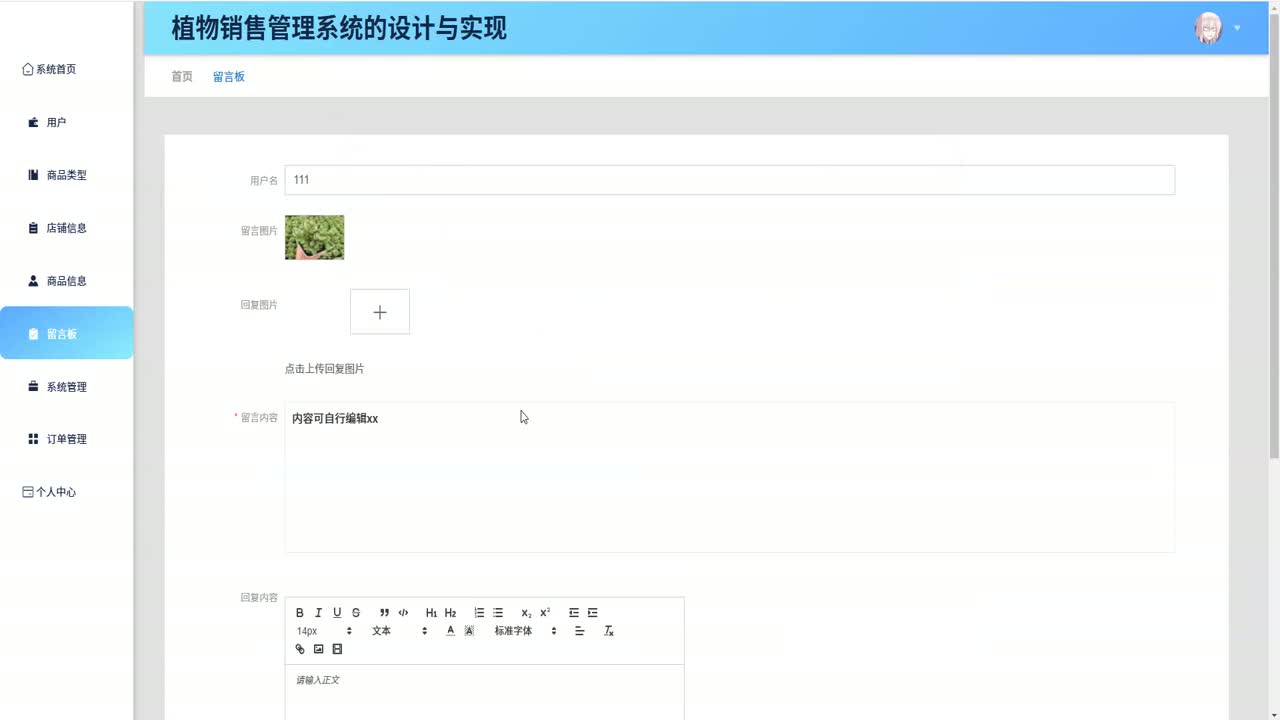Screen dimensions: 1280x720
Task: Create an ordered numbered list
Action: 479,613
